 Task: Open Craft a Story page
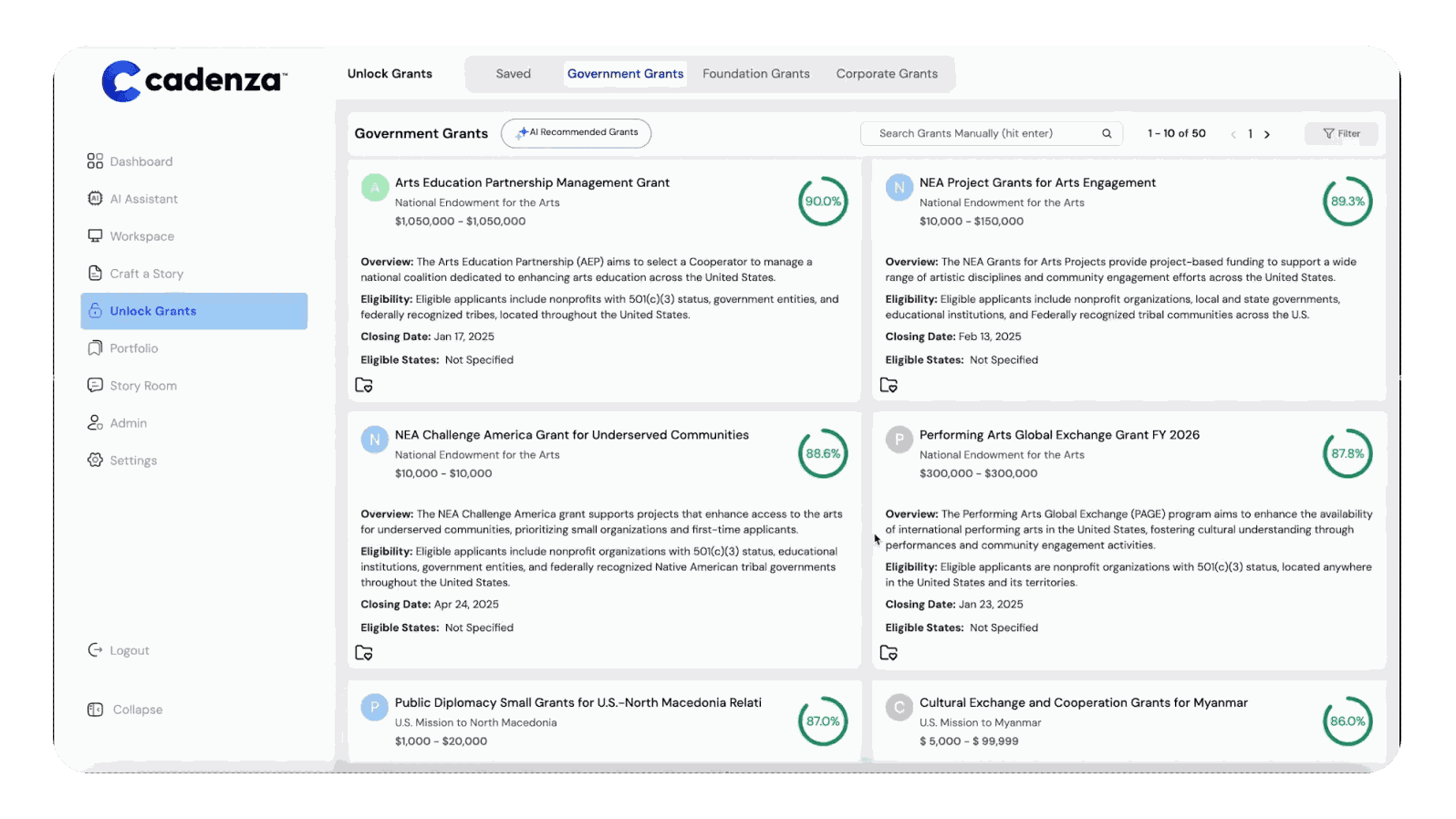(x=135, y=274)
